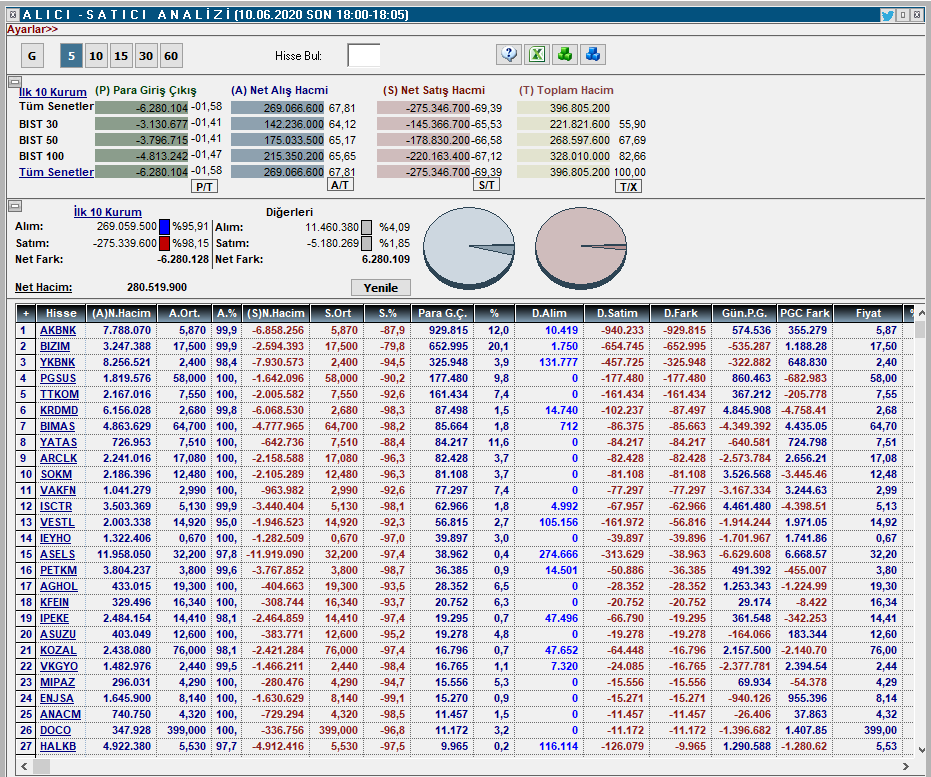Click the P/T button
931x777 pixels.
click(204, 186)
